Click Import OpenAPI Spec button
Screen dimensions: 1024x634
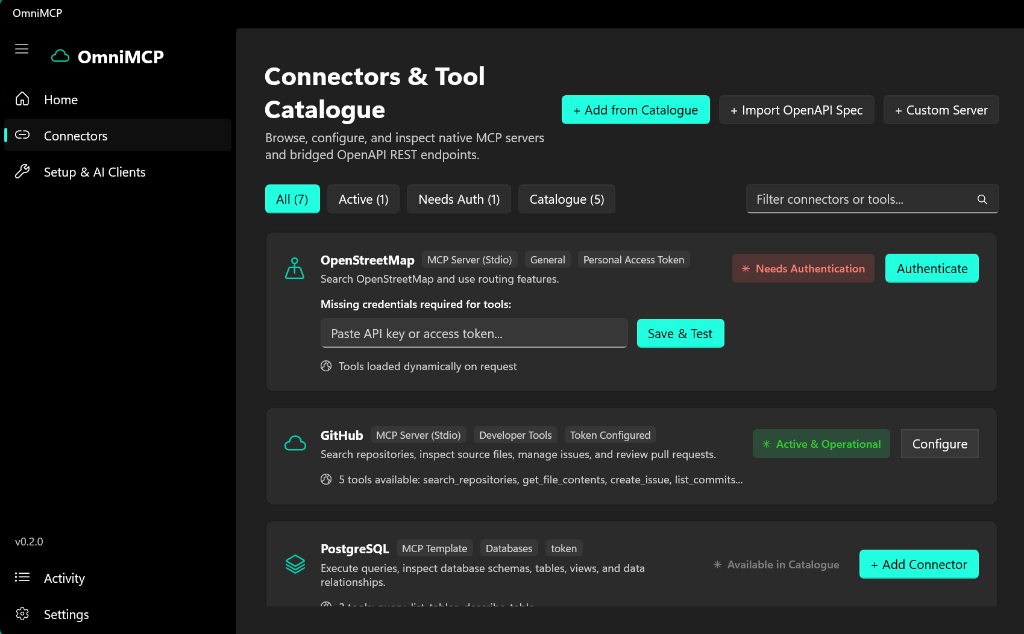coord(796,110)
